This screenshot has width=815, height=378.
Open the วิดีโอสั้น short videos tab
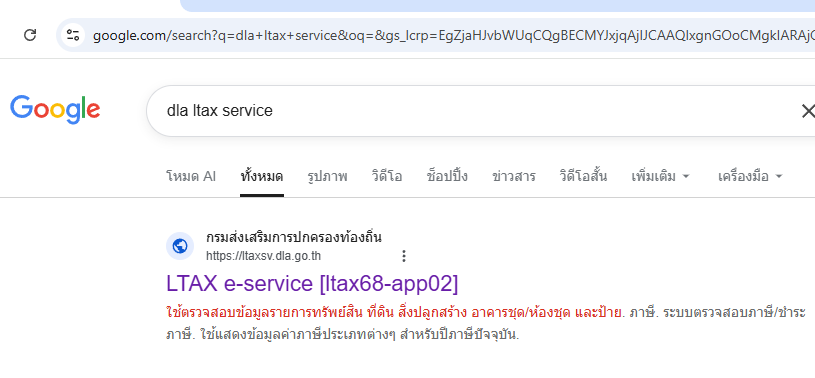[x=583, y=176]
